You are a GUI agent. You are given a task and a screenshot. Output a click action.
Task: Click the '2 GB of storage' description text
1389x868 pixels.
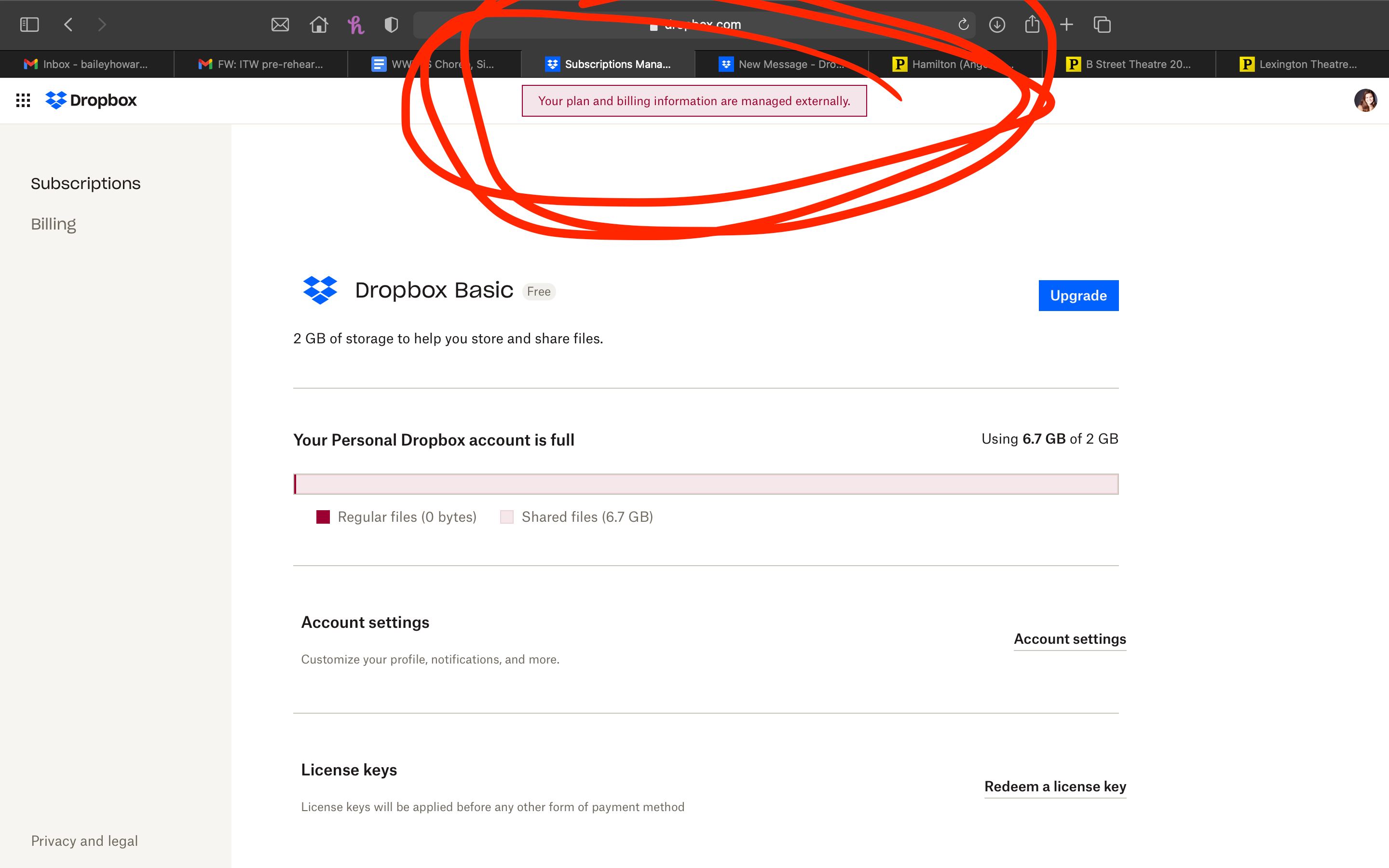coord(448,339)
